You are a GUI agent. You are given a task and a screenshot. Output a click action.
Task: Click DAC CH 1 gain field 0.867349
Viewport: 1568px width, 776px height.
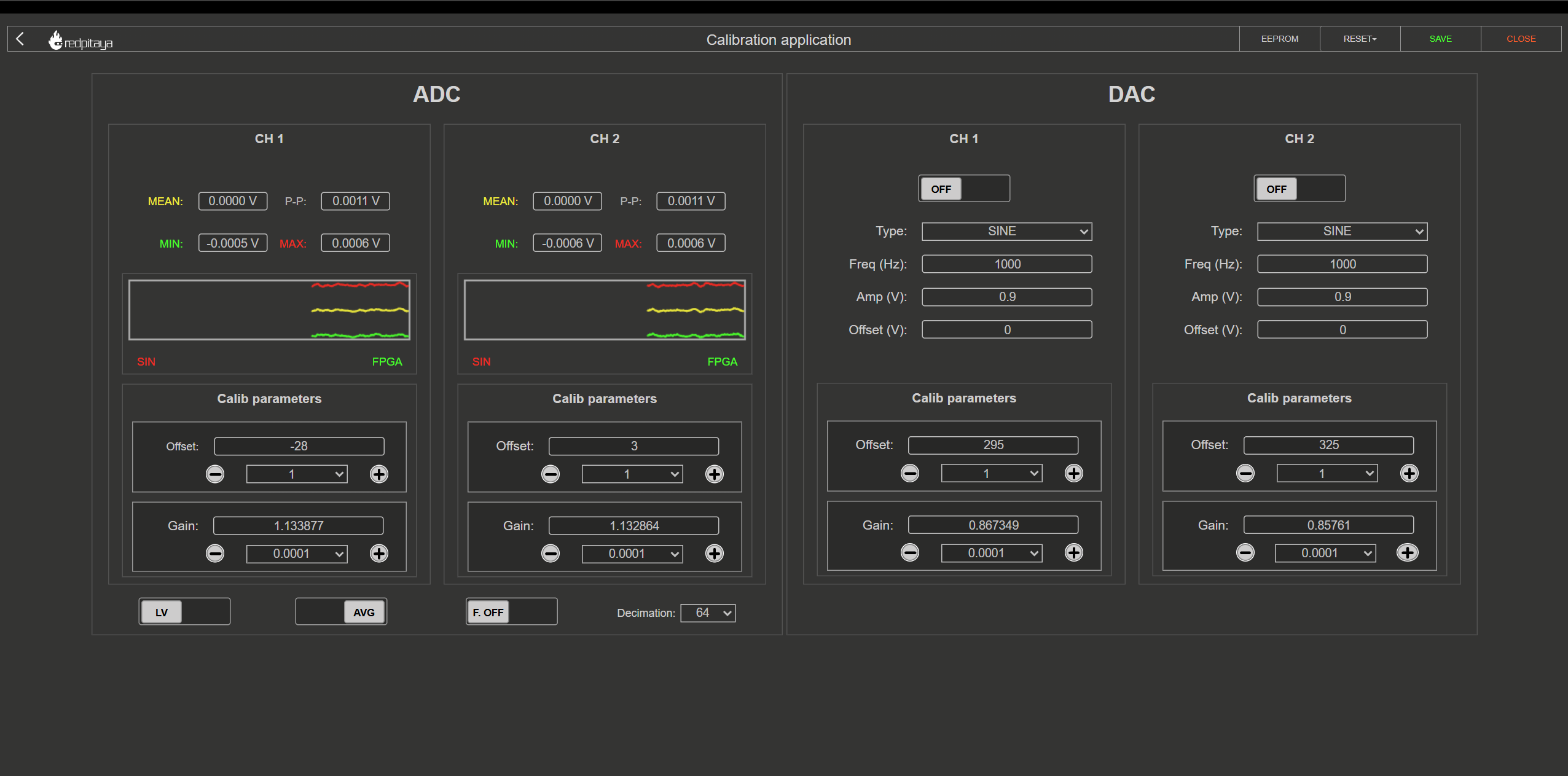tap(994, 525)
